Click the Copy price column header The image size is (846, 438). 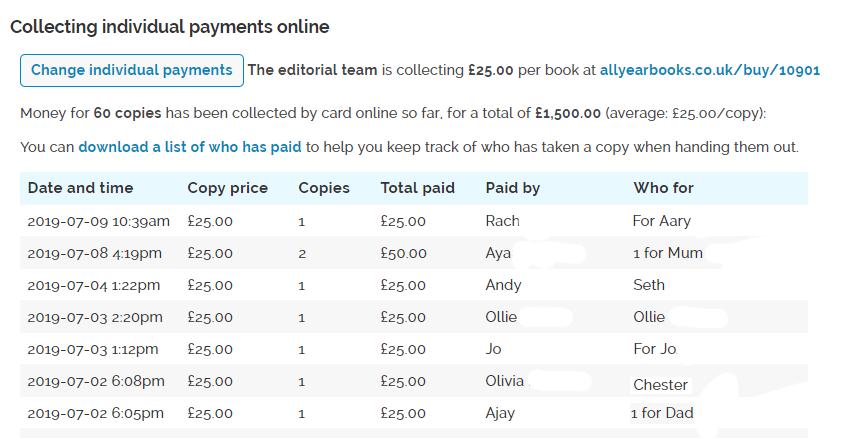click(227, 188)
